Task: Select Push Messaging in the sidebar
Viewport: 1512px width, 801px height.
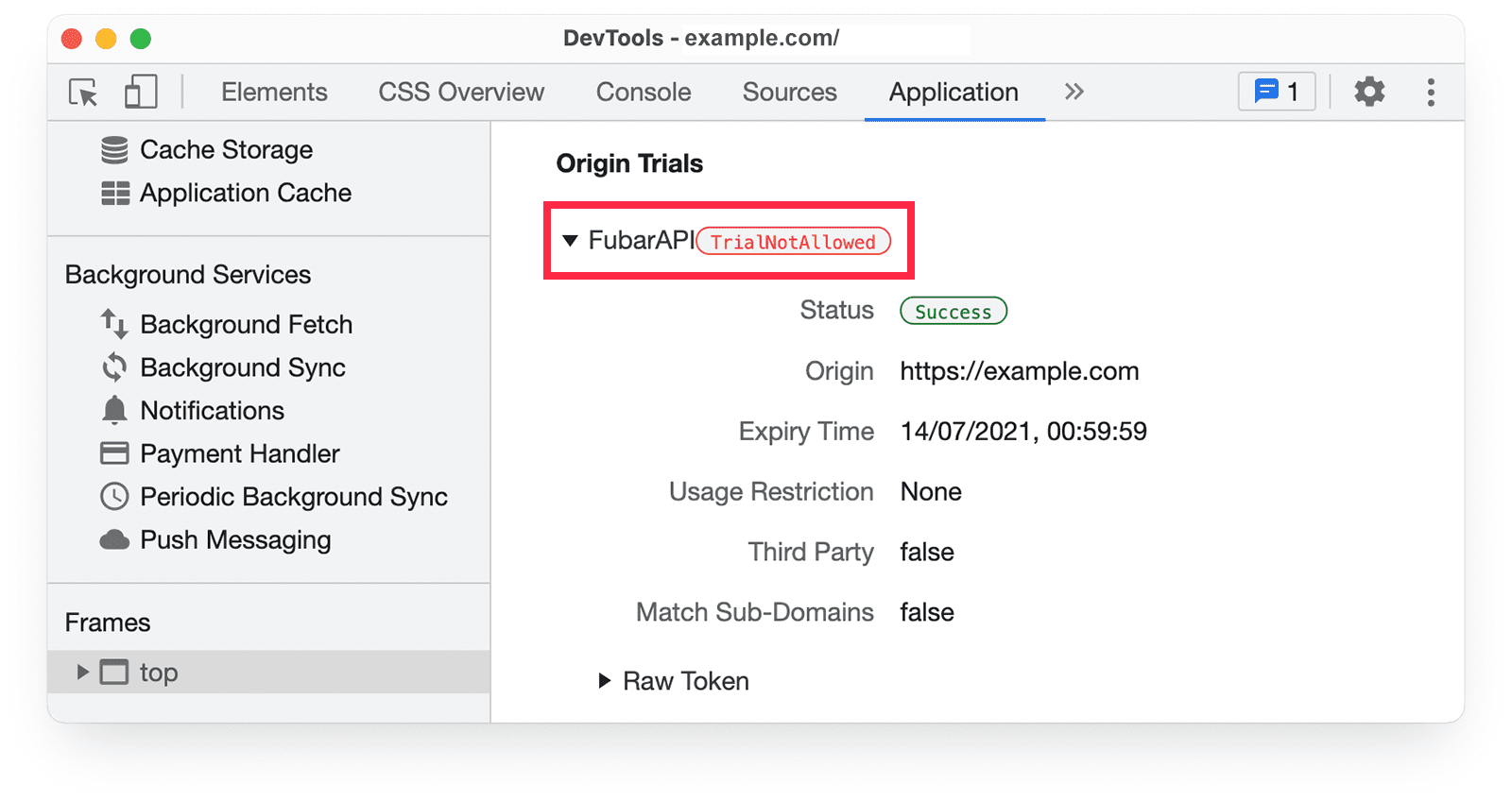Action: 235,540
